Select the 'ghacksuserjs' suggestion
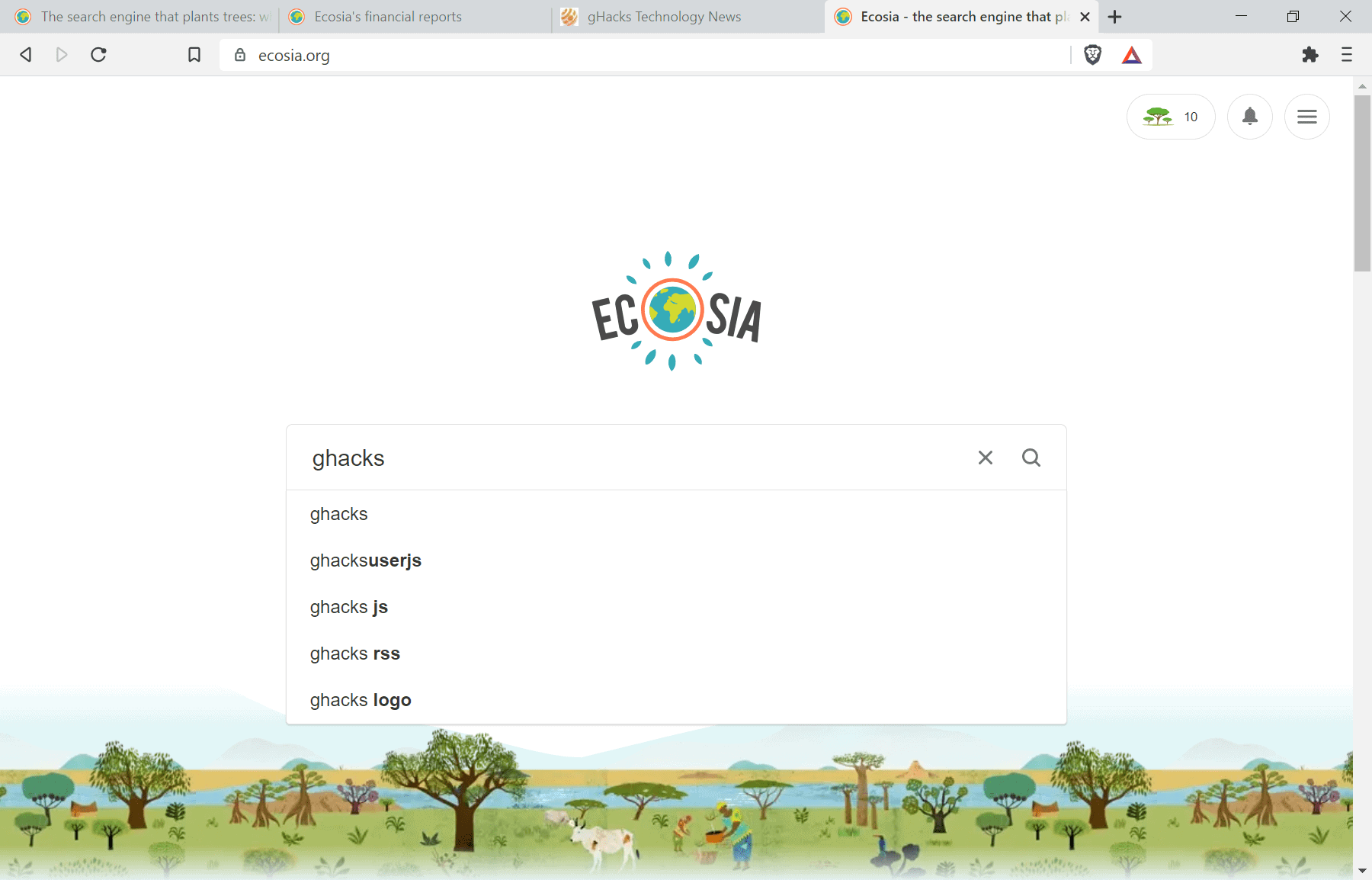1372x880 pixels. point(676,560)
